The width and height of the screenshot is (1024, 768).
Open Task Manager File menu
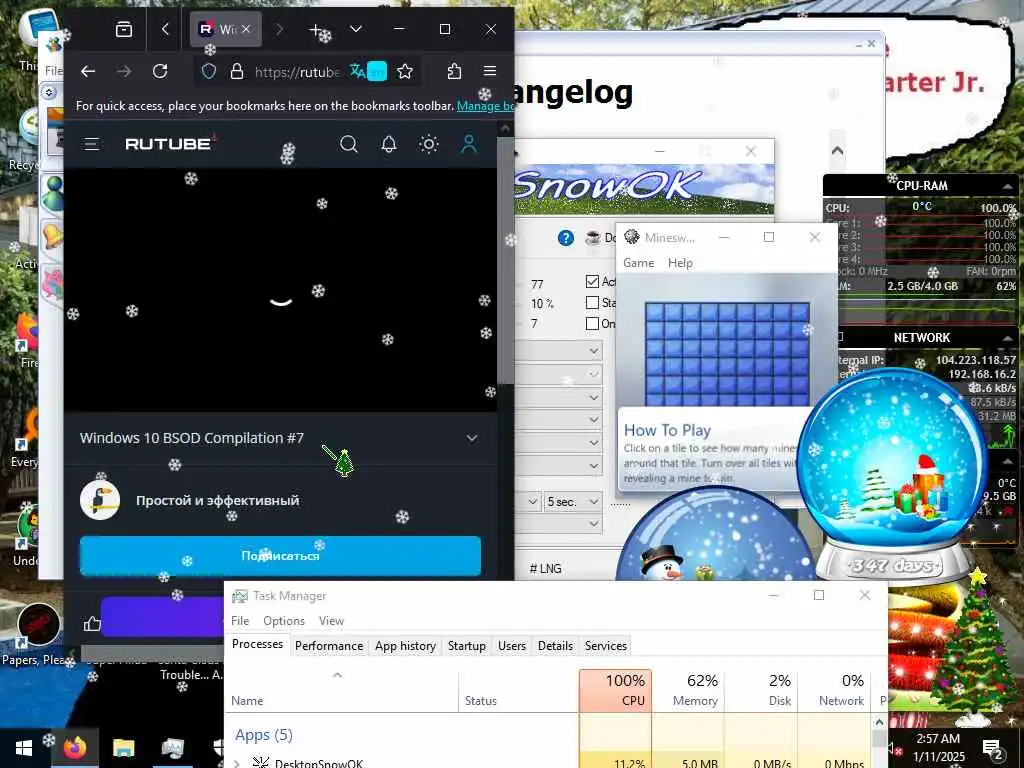(240, 620)
